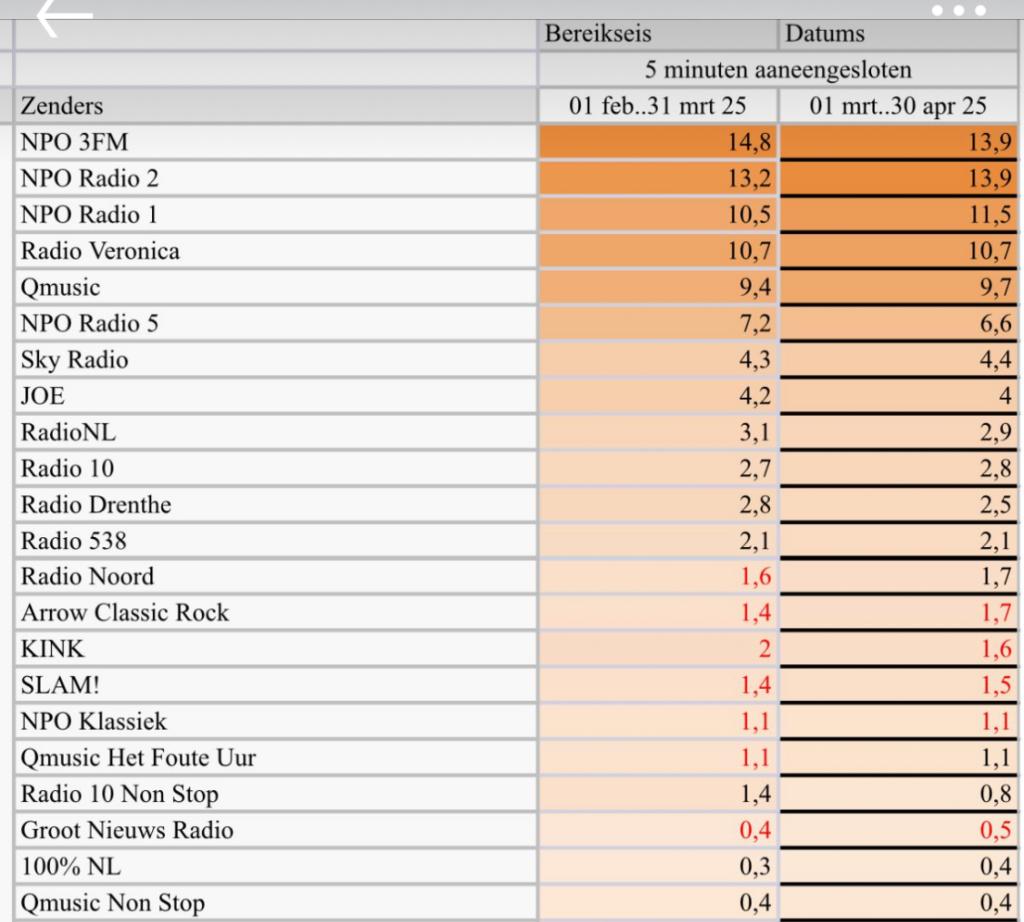1024x922 pixels.
Task: Select the Radio Veronica row label
Action: click(x=275, y=251)
